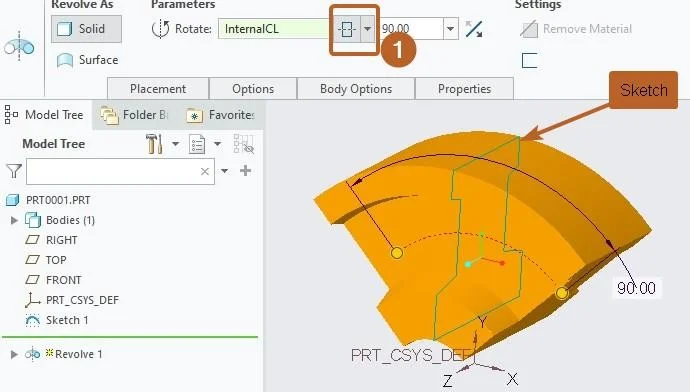
Task: Open the angle value dropdown arrow
Action: tap(450, 29)
